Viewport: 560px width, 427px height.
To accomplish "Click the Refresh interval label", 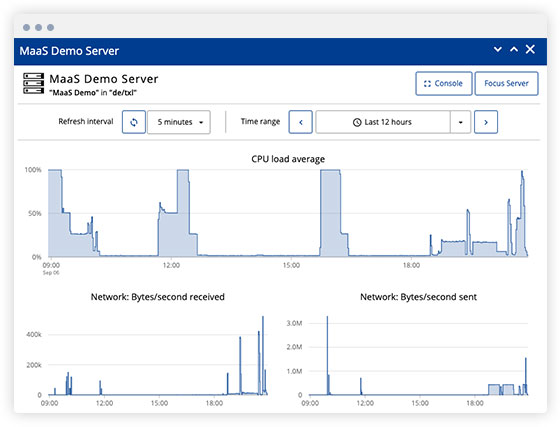I will pyautogui.click(x=86, y=122).
